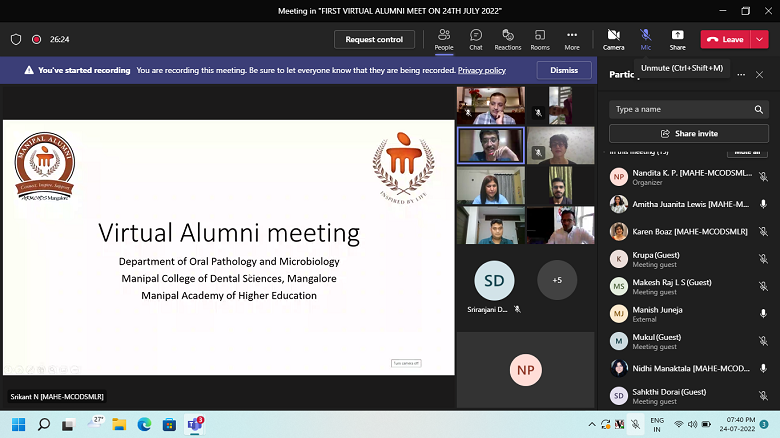The image size is (780, 438).
Task: Toggle the Camera on
Action: (613, 39)
